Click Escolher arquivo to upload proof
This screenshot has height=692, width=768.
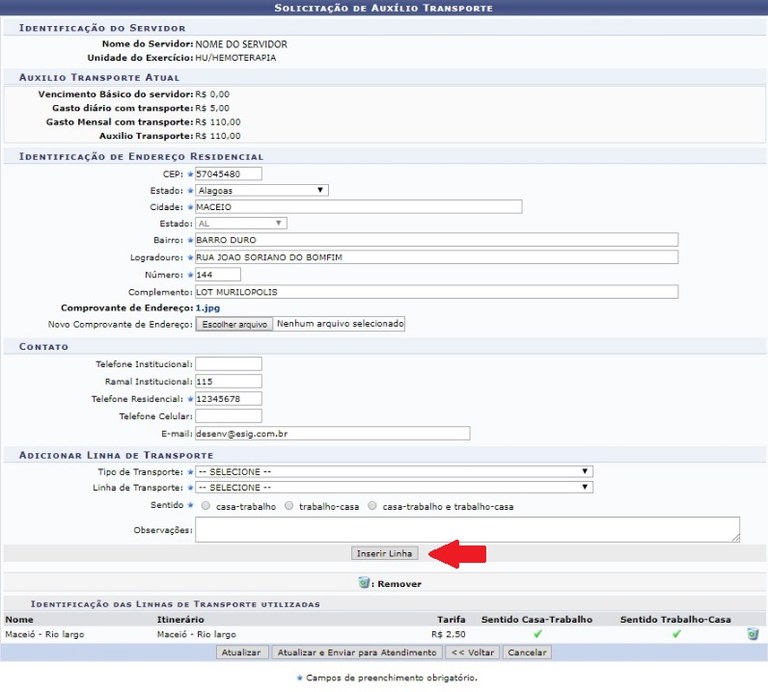point(232,325)
